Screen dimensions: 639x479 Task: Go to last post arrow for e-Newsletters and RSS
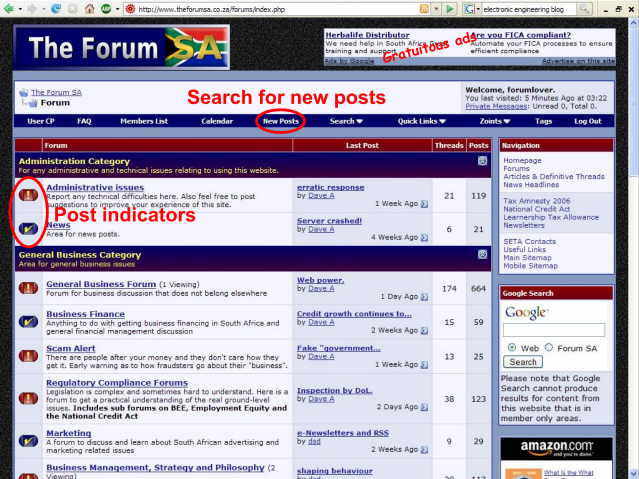(424, 450)
